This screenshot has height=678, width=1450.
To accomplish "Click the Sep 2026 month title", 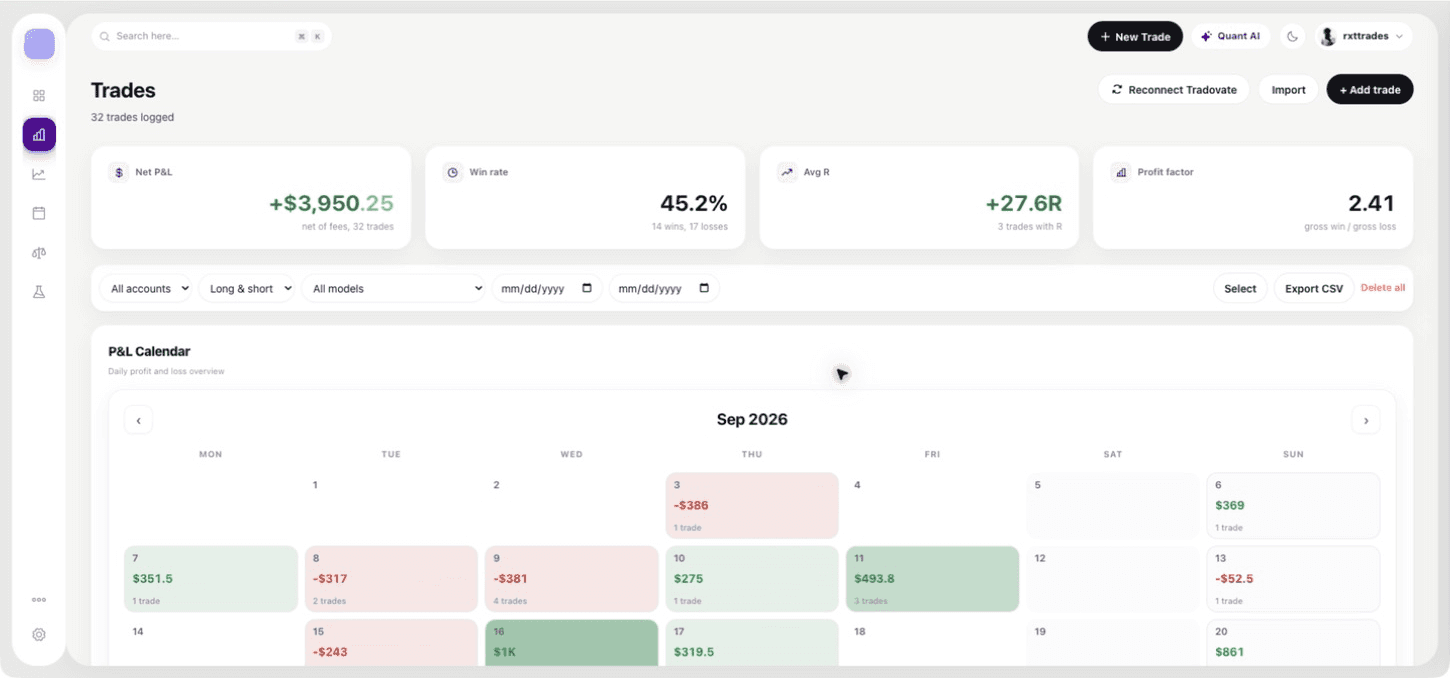I will 752,420.
